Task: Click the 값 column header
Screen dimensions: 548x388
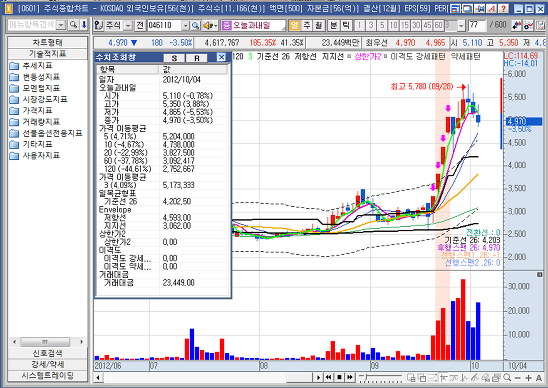Action: click(x=193, y=69)
